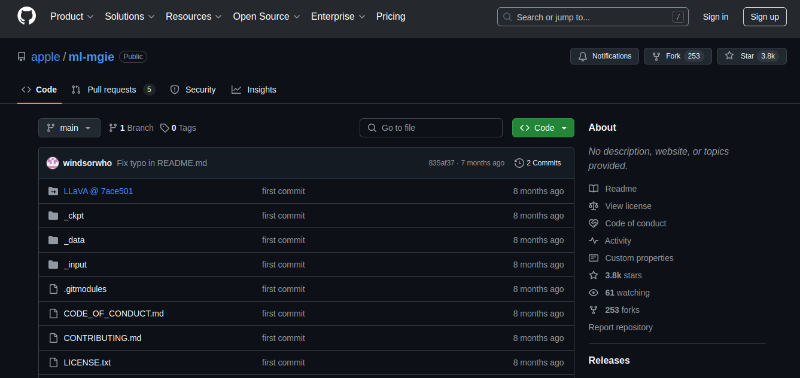Expand the Enterprise menu
Viewport: 800px width, 378px height.
338,16
